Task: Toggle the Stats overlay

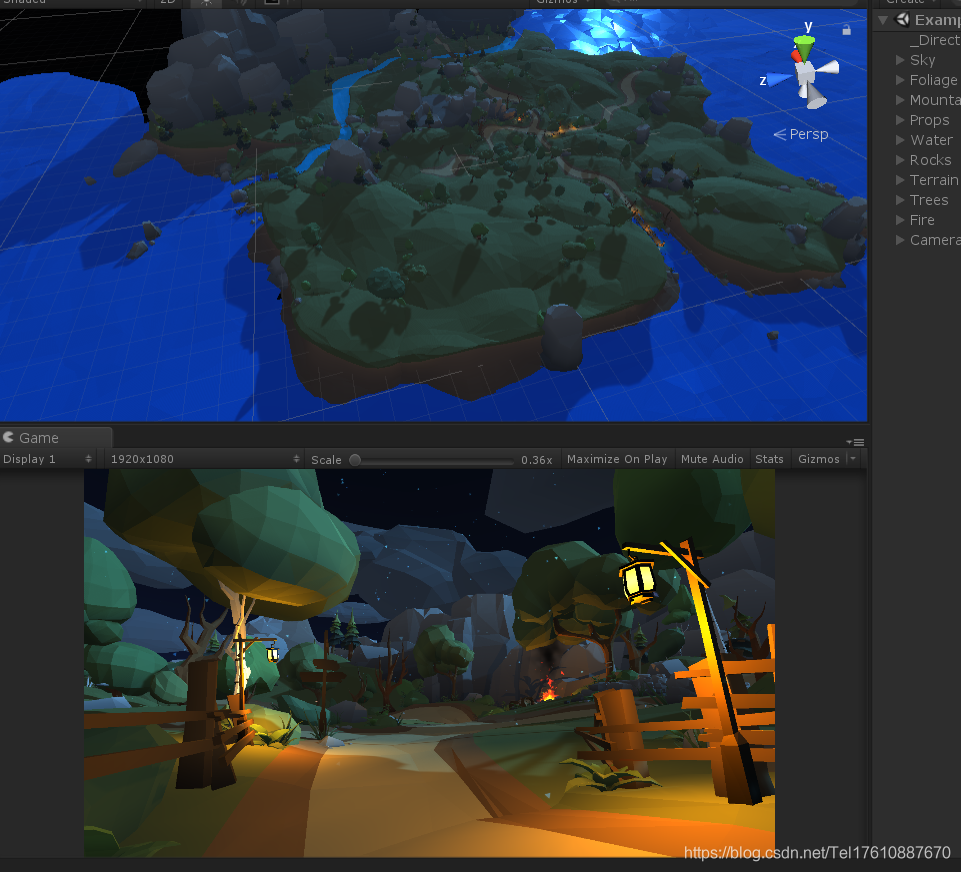Action: pyautogui.click(x=769, y=459)
